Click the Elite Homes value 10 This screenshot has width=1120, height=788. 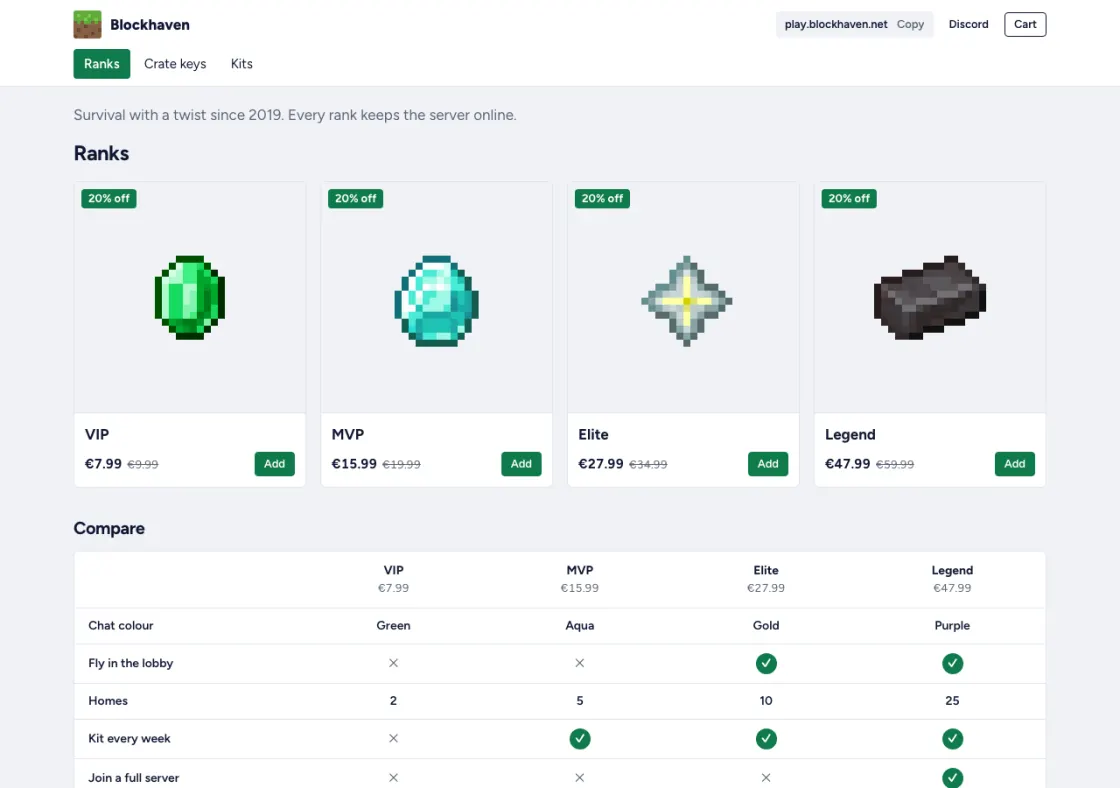pos(766,701)
